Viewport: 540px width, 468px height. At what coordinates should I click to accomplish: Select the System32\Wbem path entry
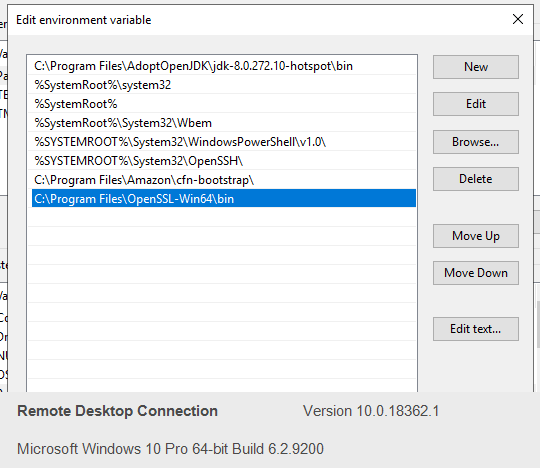[x=224, y=123]
